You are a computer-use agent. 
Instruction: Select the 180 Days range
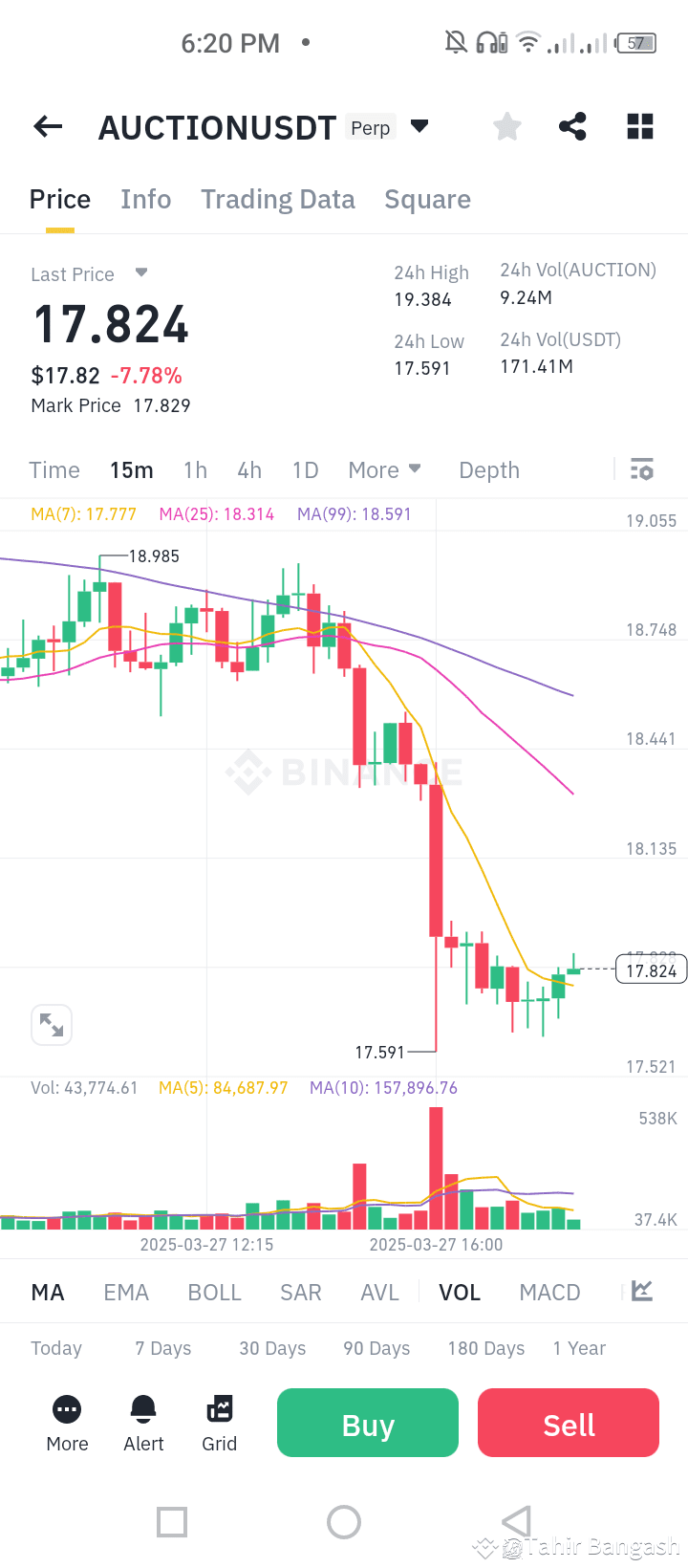point(485,1348)
